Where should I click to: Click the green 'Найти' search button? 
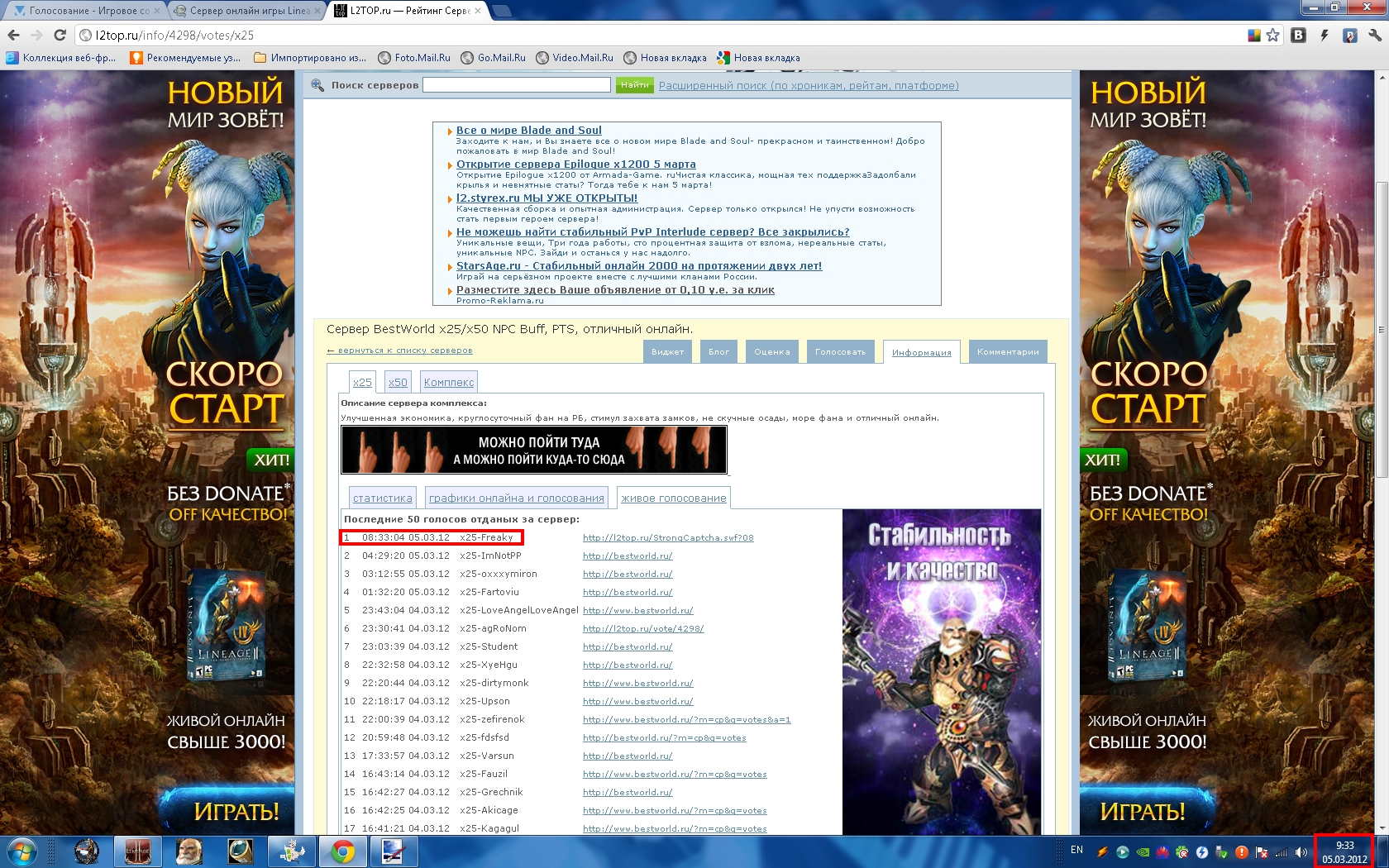[634, 85]
